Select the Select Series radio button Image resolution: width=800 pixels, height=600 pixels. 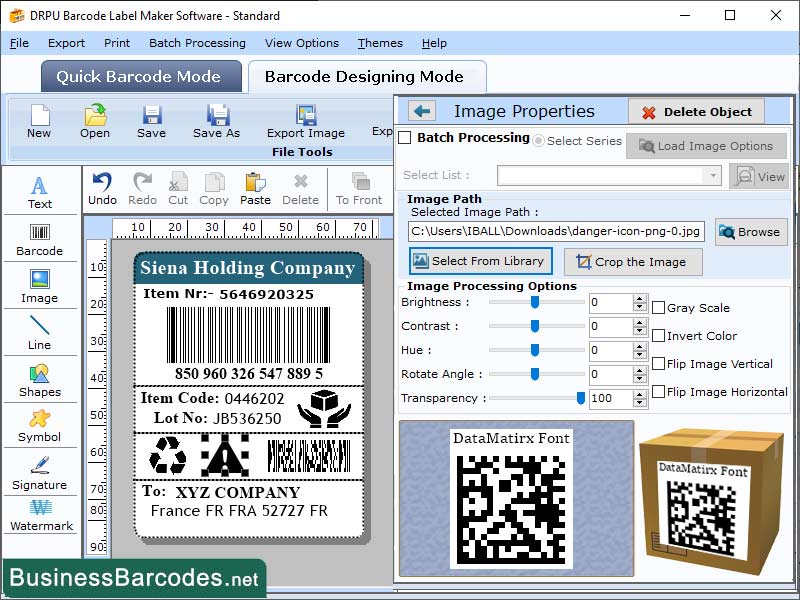tap(538, 141)
